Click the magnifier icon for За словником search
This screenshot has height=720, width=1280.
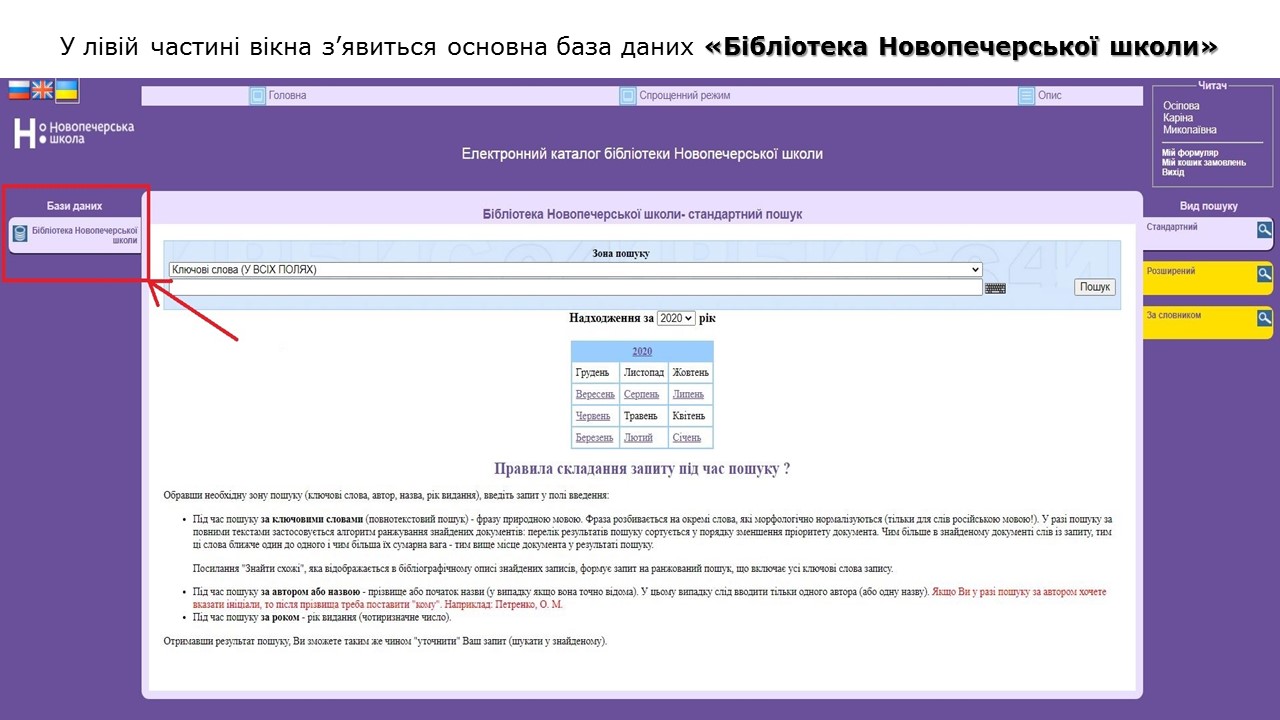pos(1265,318)
